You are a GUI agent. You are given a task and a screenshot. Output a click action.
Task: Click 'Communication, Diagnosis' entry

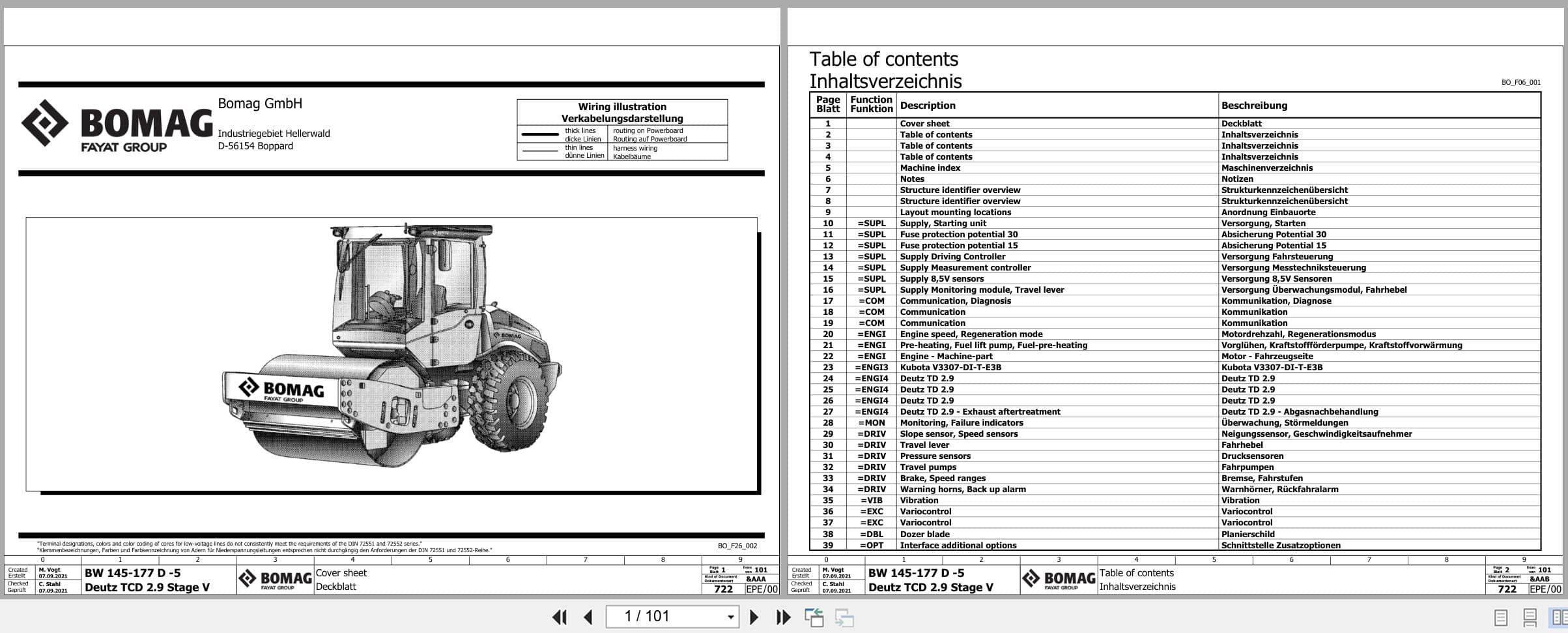(955, 301)
